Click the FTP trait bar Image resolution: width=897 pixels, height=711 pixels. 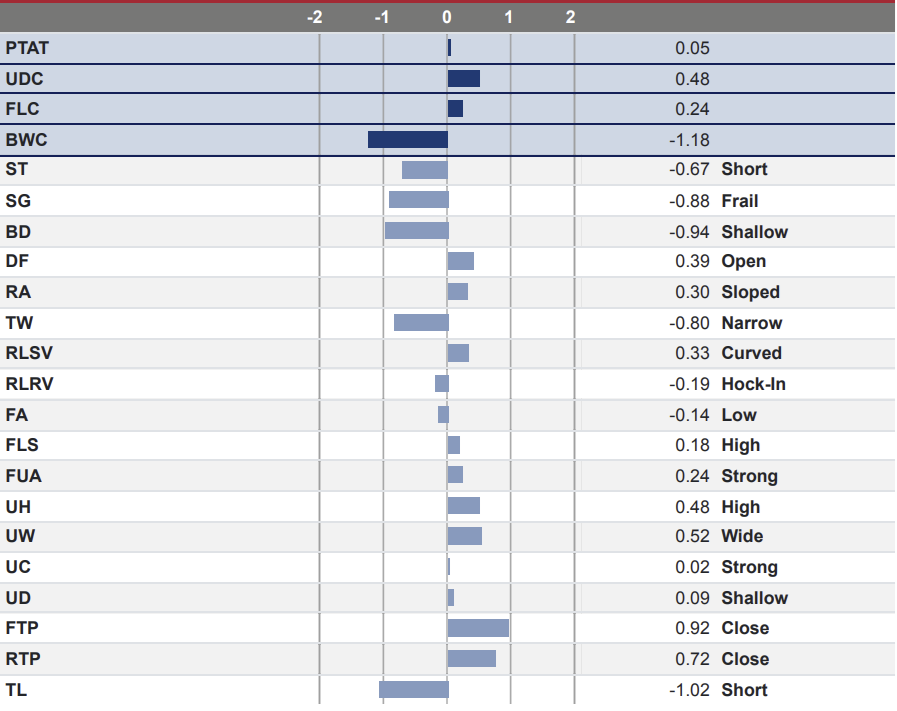pyautogui.click(x=478, y=628)
